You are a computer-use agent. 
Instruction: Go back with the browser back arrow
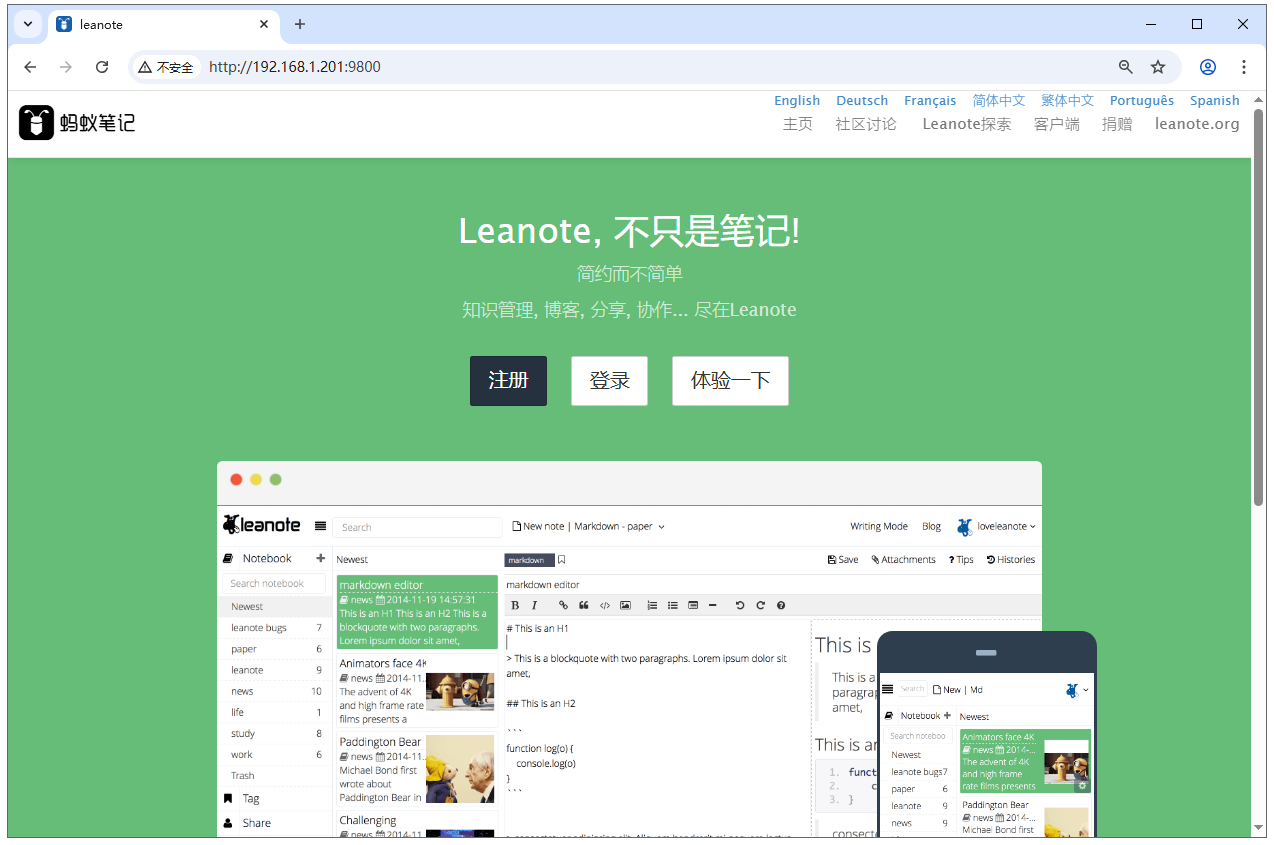coord(31,67)
